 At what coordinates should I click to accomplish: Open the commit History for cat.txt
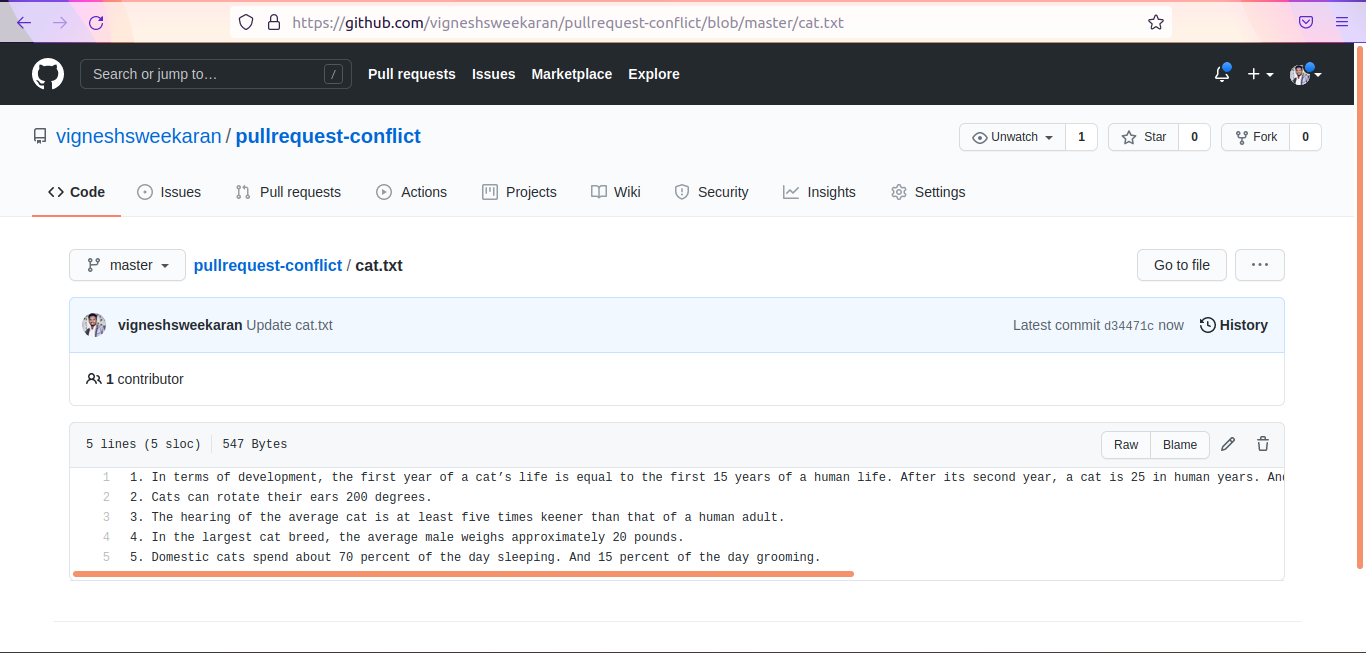1233,325
